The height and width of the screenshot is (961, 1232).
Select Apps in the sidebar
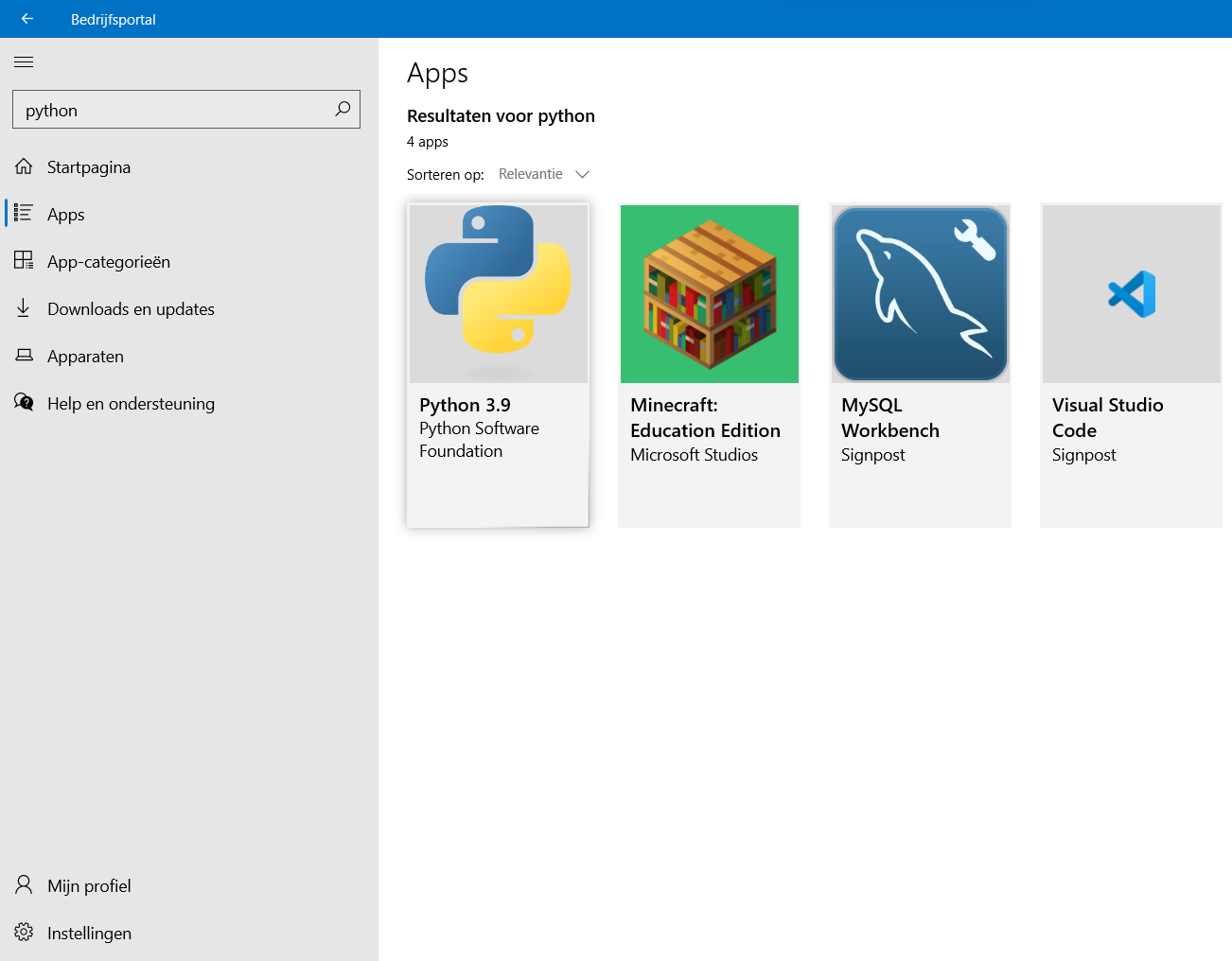66,215
